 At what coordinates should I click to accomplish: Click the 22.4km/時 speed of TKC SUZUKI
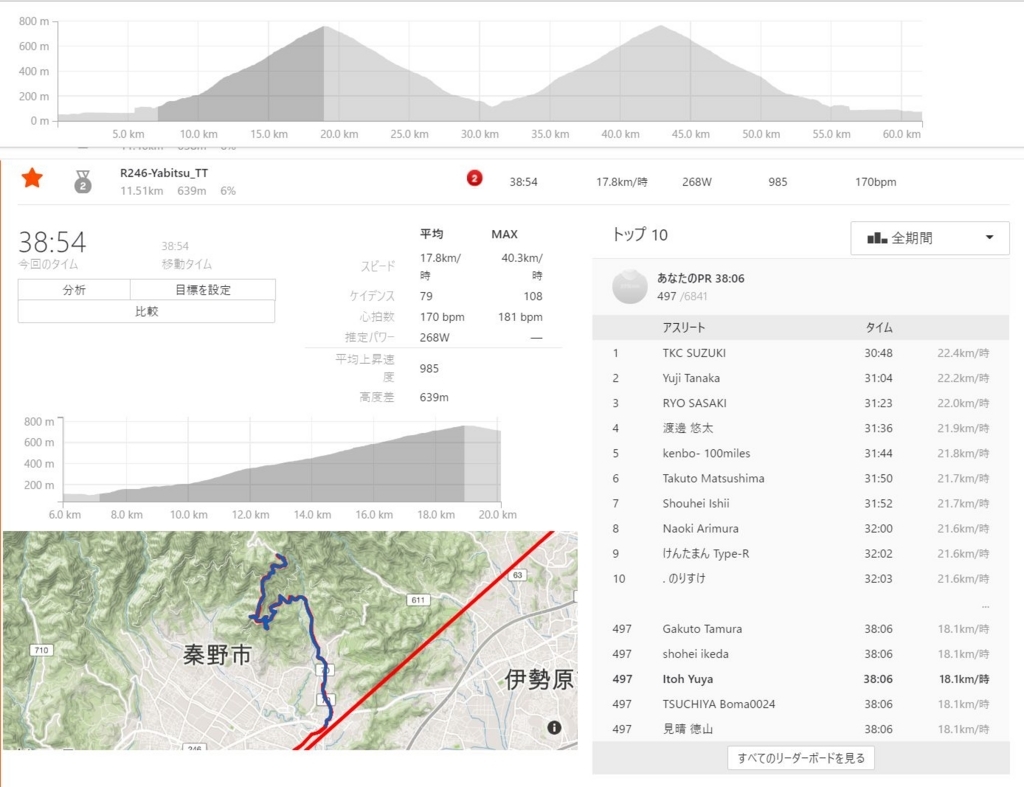point(963,353)
